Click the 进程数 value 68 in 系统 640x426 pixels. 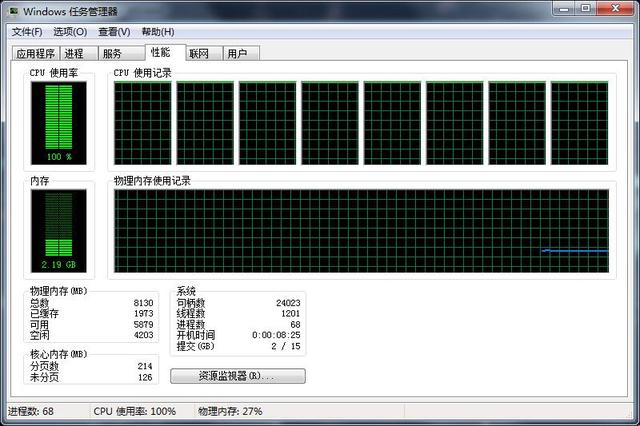click(x=296, y=324)
